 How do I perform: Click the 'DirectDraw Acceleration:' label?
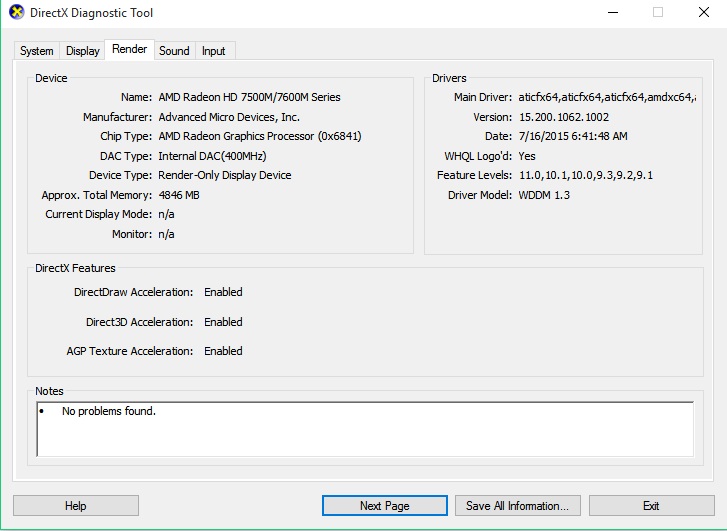[x=134, y=292]
